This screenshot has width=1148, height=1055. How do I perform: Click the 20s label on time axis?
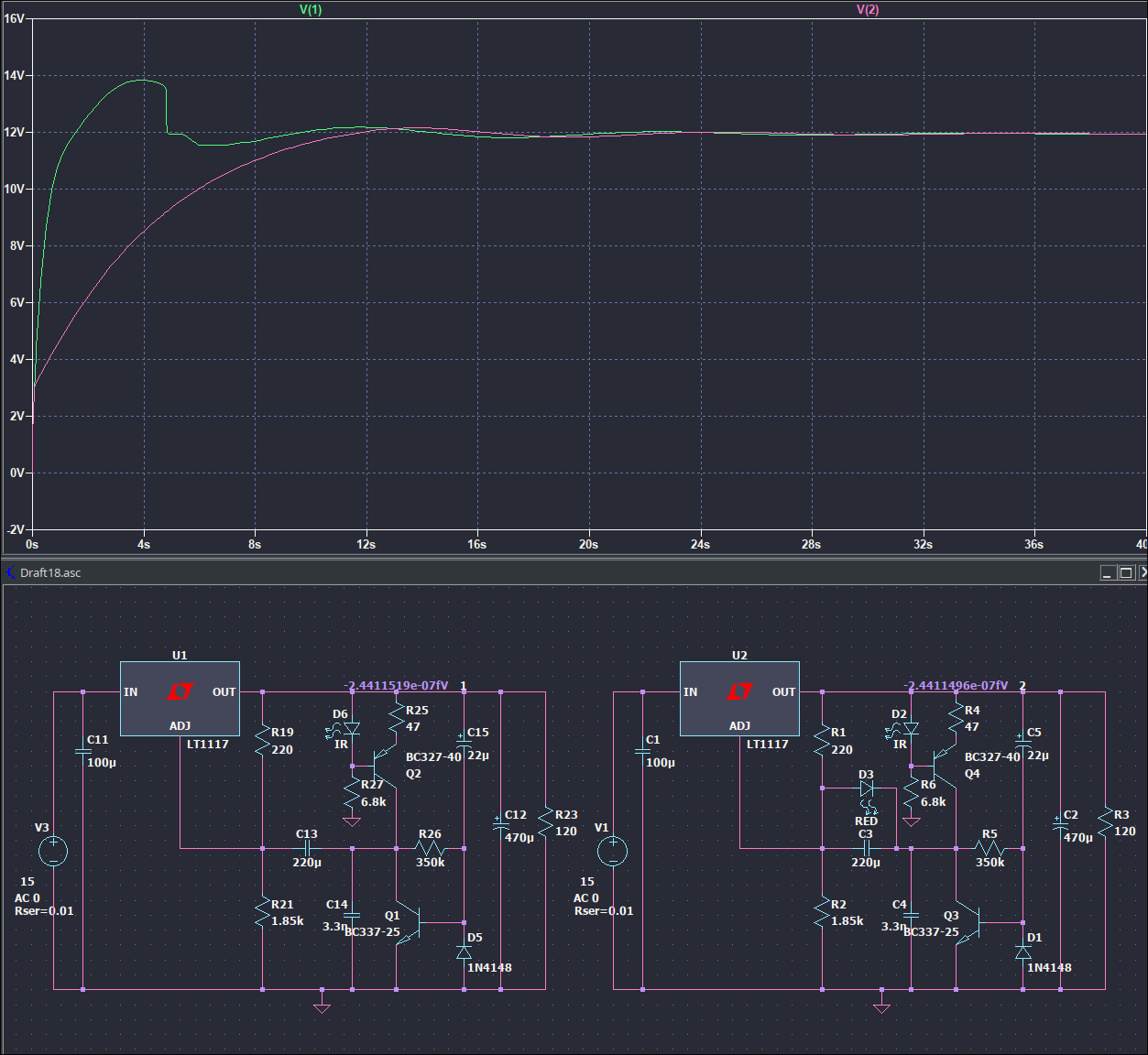588,544
